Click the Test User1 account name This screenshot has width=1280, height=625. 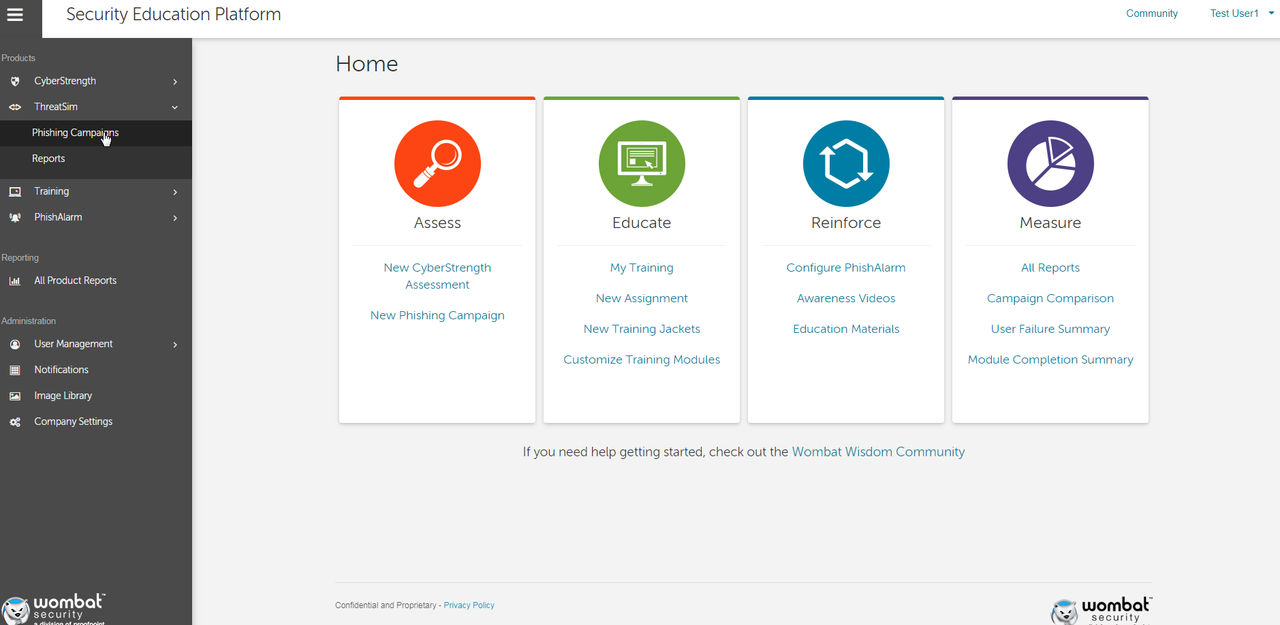pos(1234,14)
